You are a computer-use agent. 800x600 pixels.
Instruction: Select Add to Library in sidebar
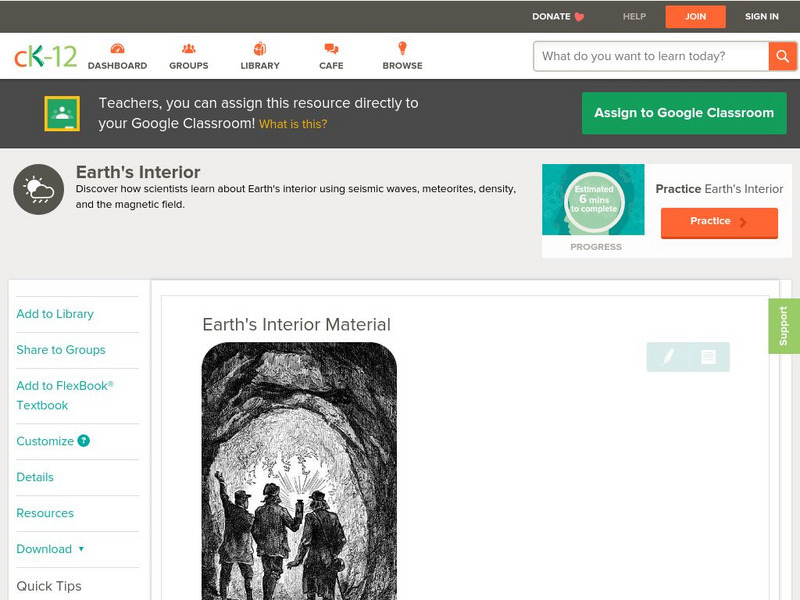tap(55, 314)
